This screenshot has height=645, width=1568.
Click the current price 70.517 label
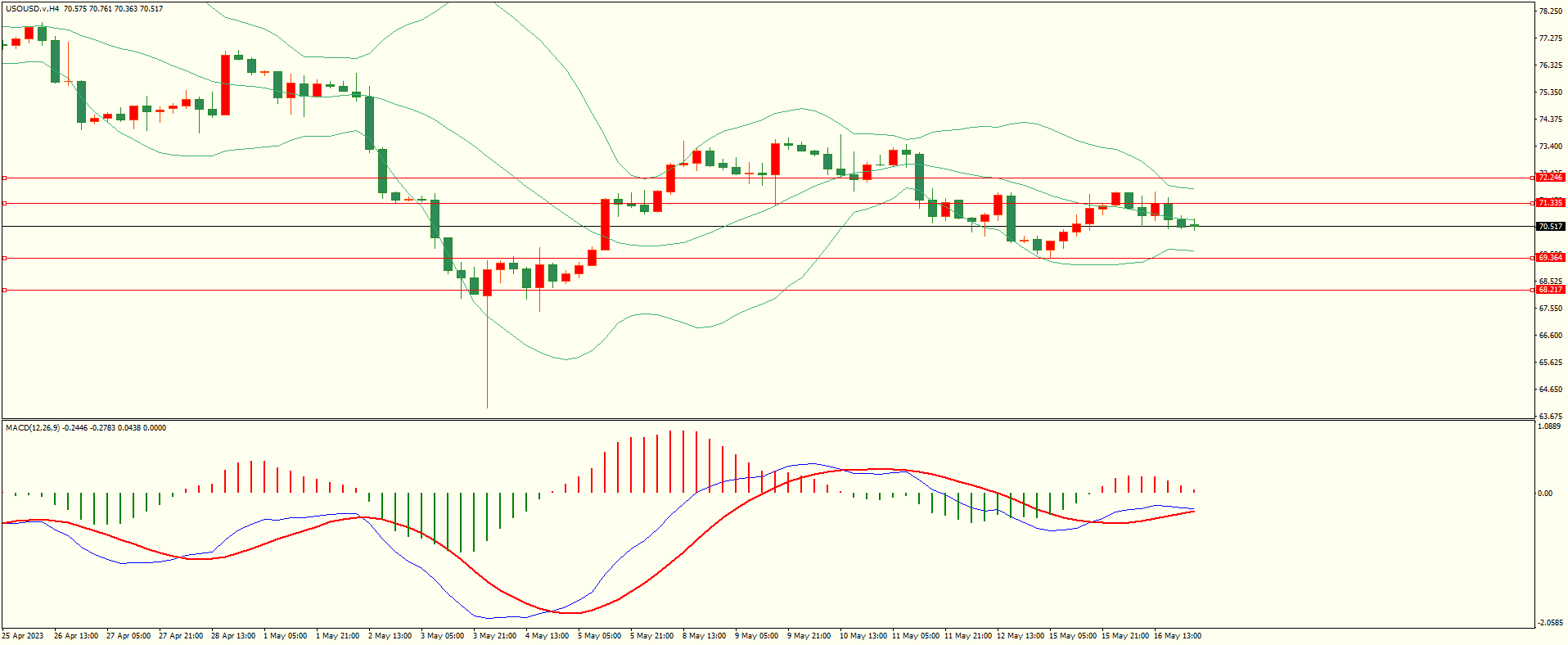[1549, 227]
